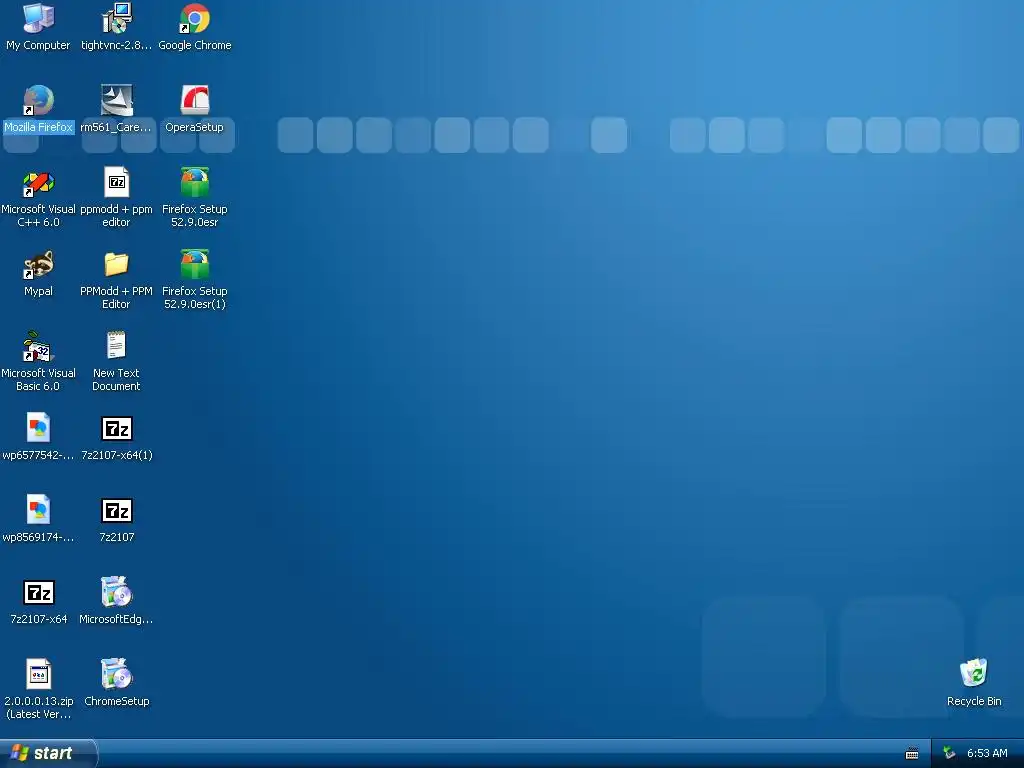Select the OperaSetup installer icon
Viewport: 1024px width, 768px height.
tap(195, 101)
